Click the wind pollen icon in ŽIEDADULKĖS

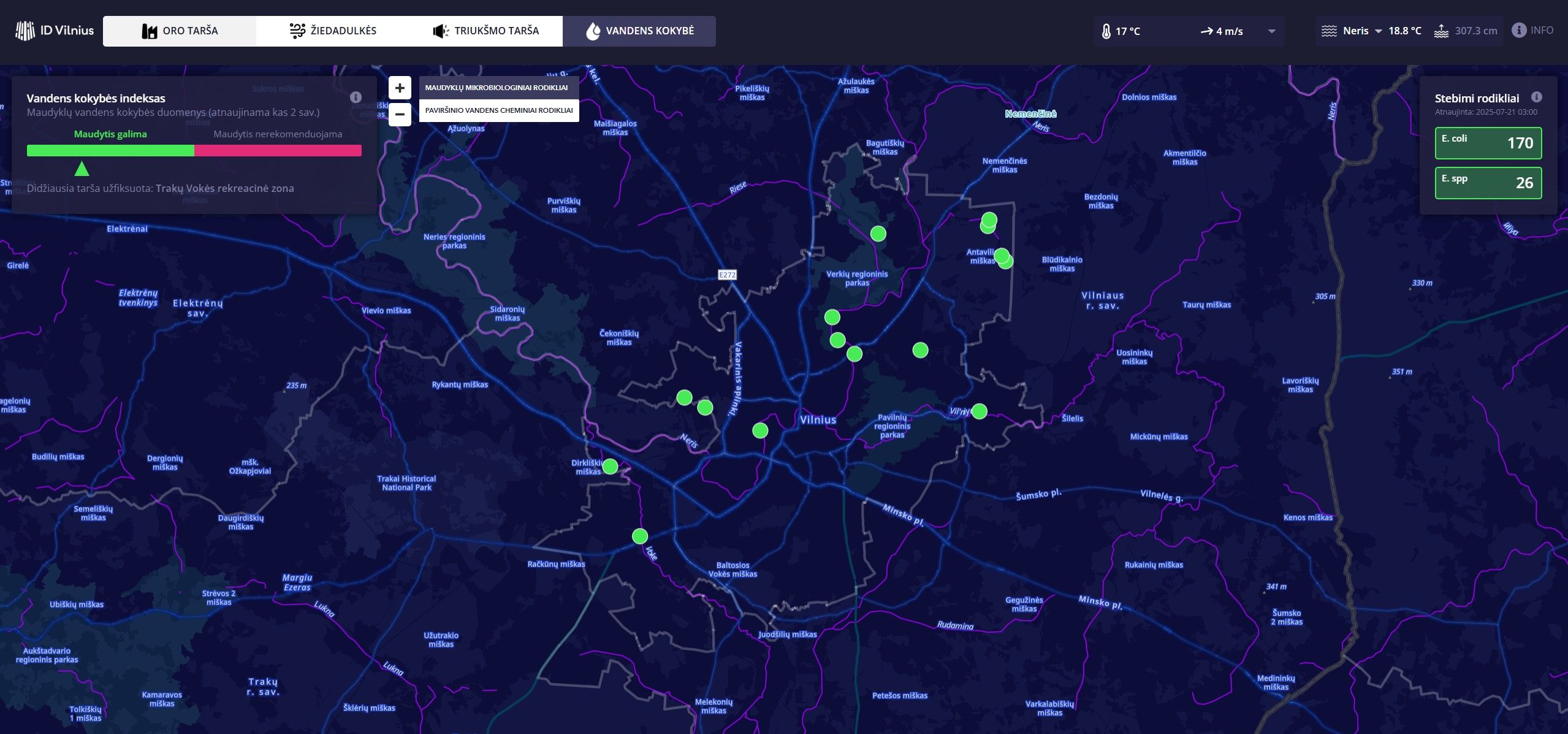(297, 31)
